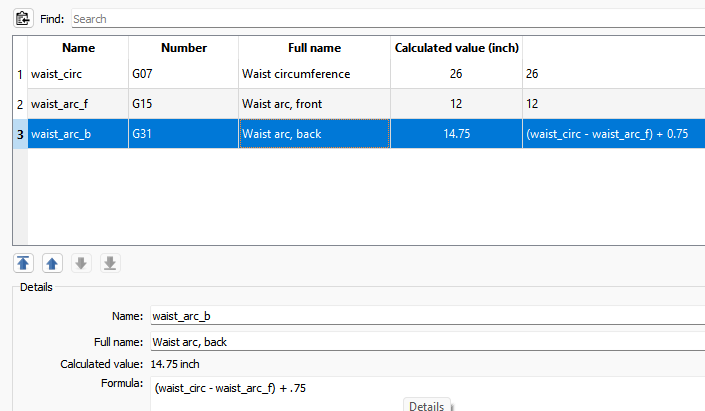The height and width of the screenshot is (411, 705).
Task: Click the Full name column header
Action: [314, 48]
